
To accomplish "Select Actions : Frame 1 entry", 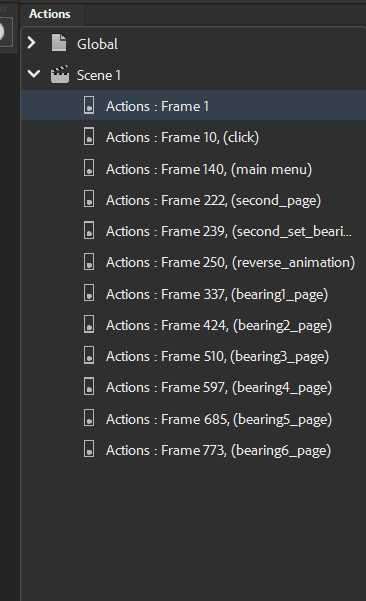I will point(194,105).
